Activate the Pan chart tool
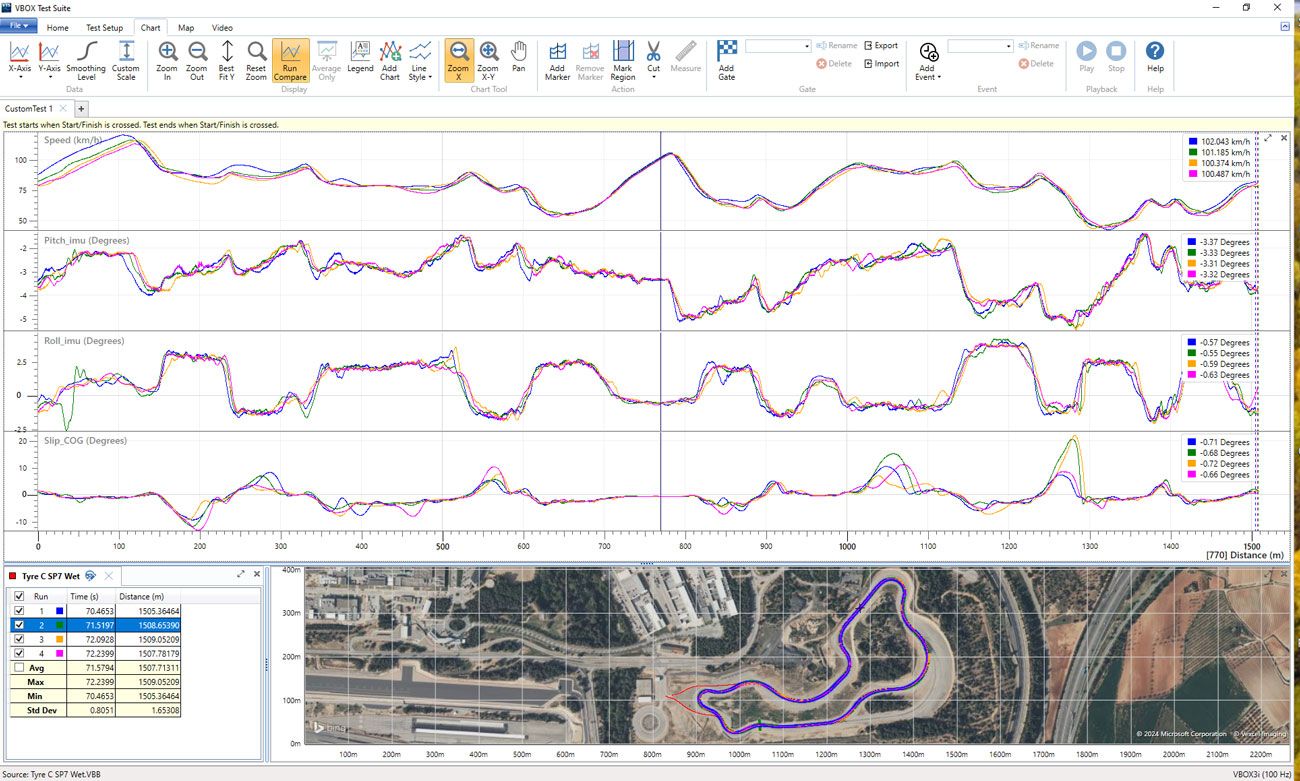1300x781 pixels. (518, 58)
